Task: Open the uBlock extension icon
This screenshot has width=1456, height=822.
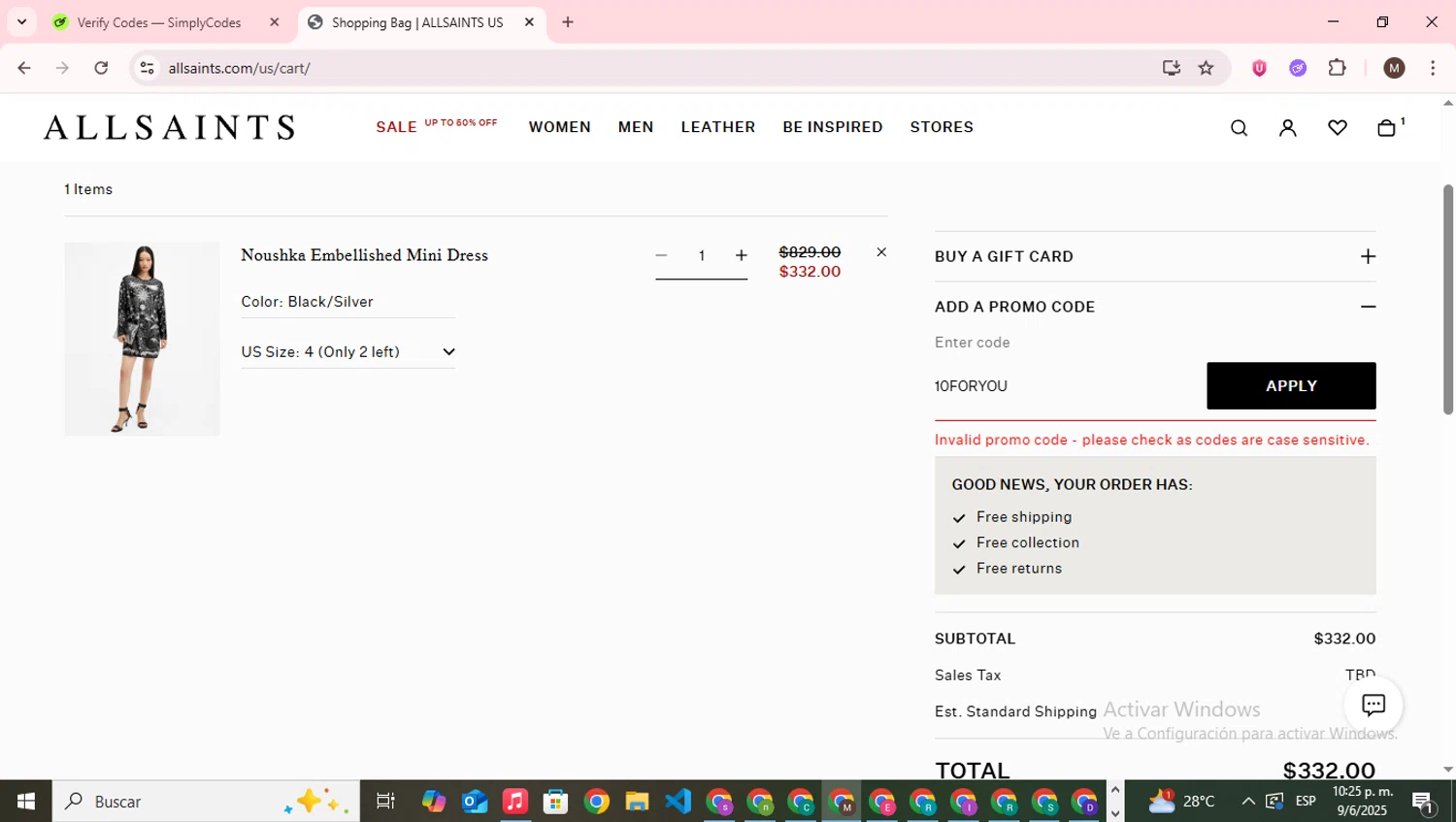Action: 1259,68
